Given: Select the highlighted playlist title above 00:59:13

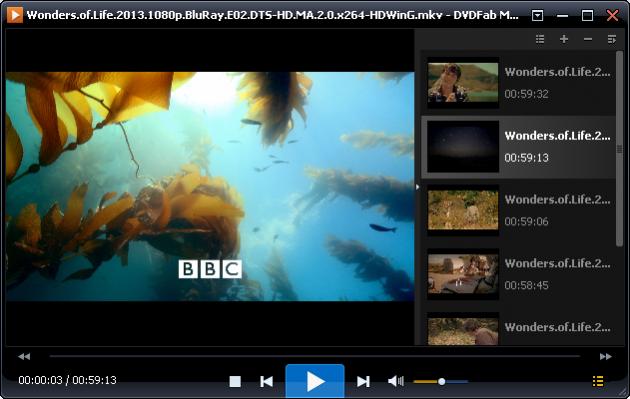Looking at the screenshot, I should point(558,136).
